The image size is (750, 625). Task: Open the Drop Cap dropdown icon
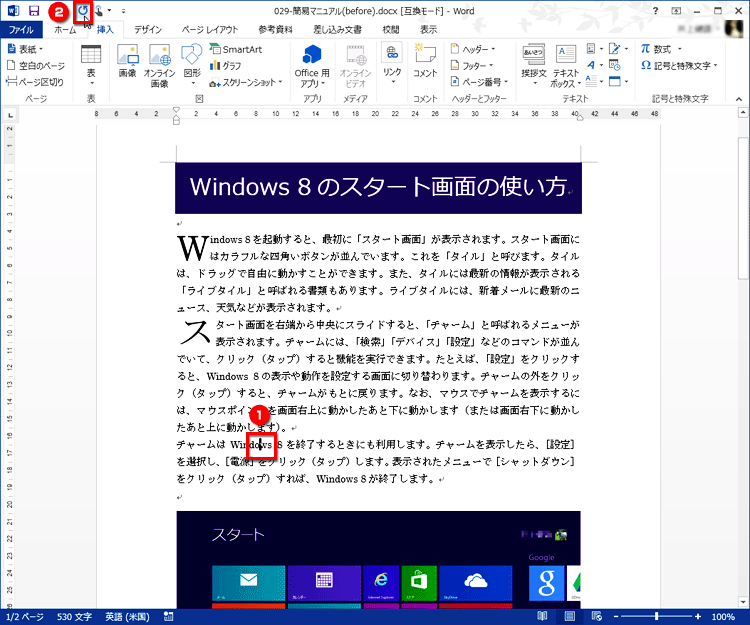(595, 81)
